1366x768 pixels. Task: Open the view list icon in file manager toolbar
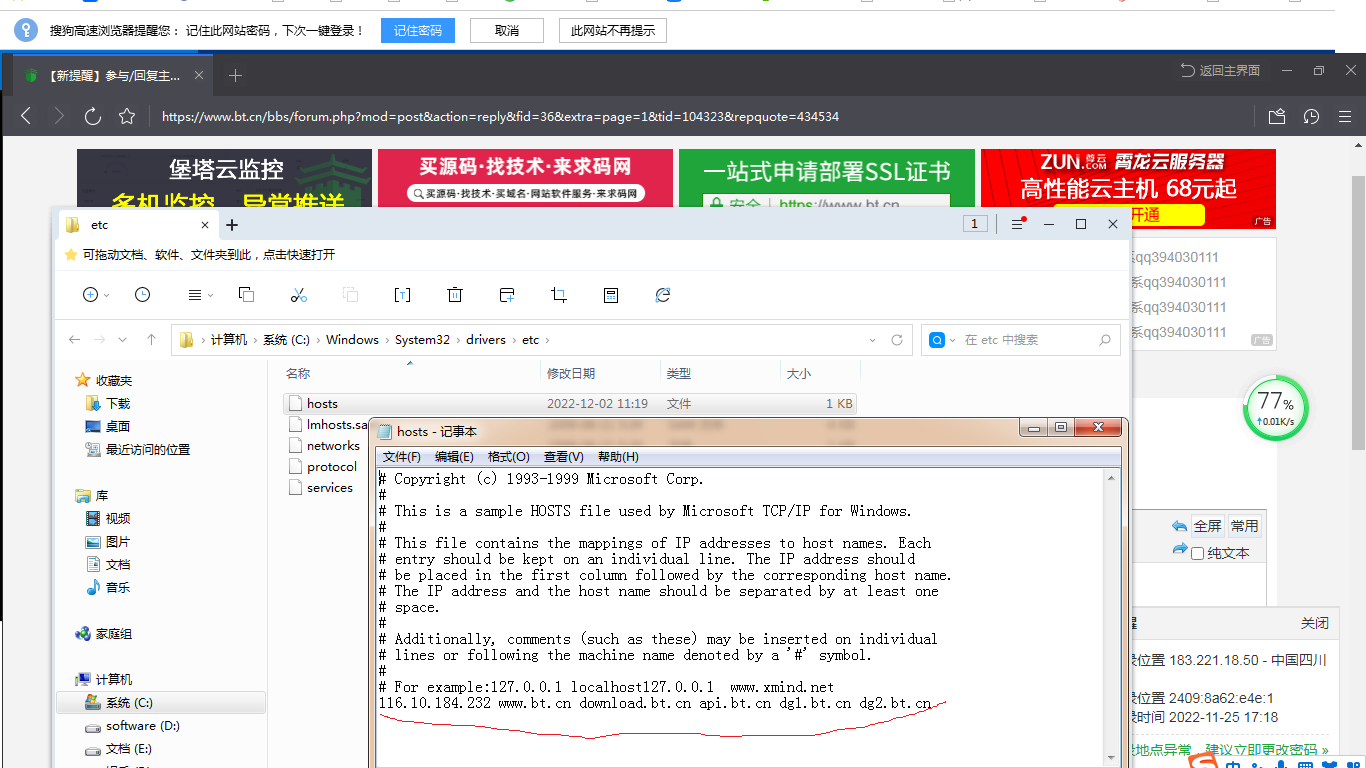[x=195, y=295]
